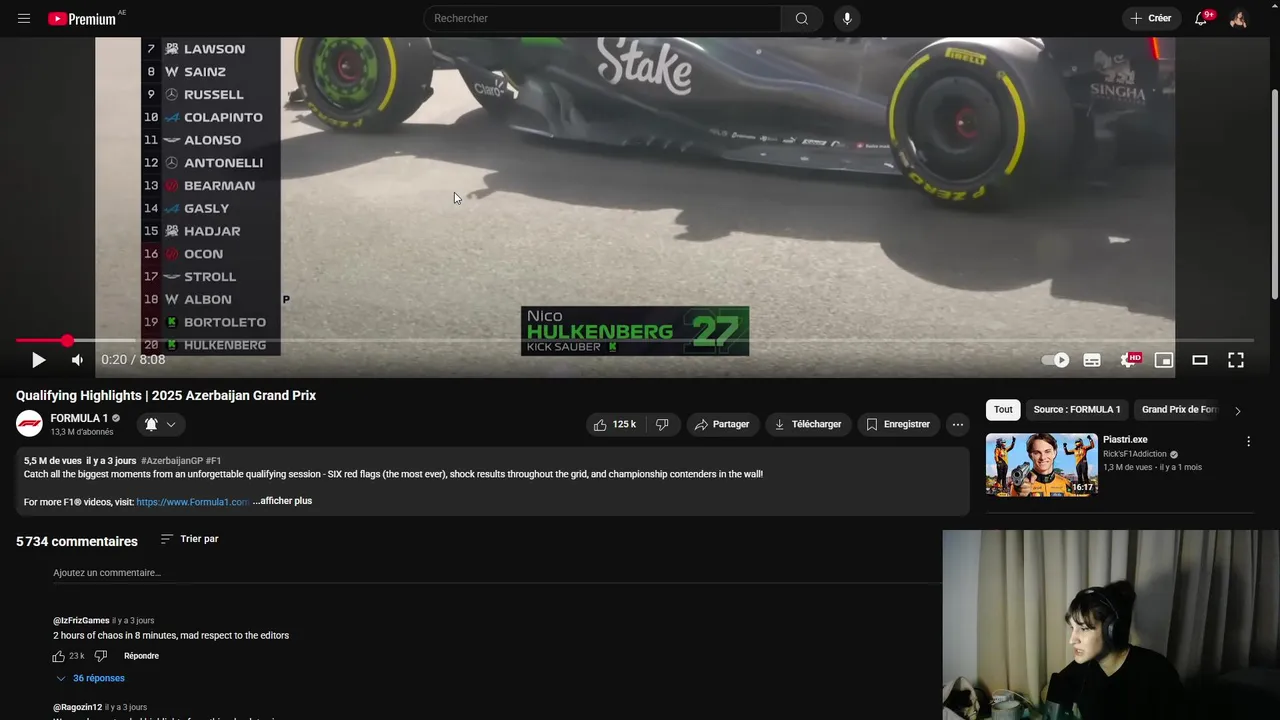
Task: Click the 5 734 commentaires heading
Action: [77, 541]
